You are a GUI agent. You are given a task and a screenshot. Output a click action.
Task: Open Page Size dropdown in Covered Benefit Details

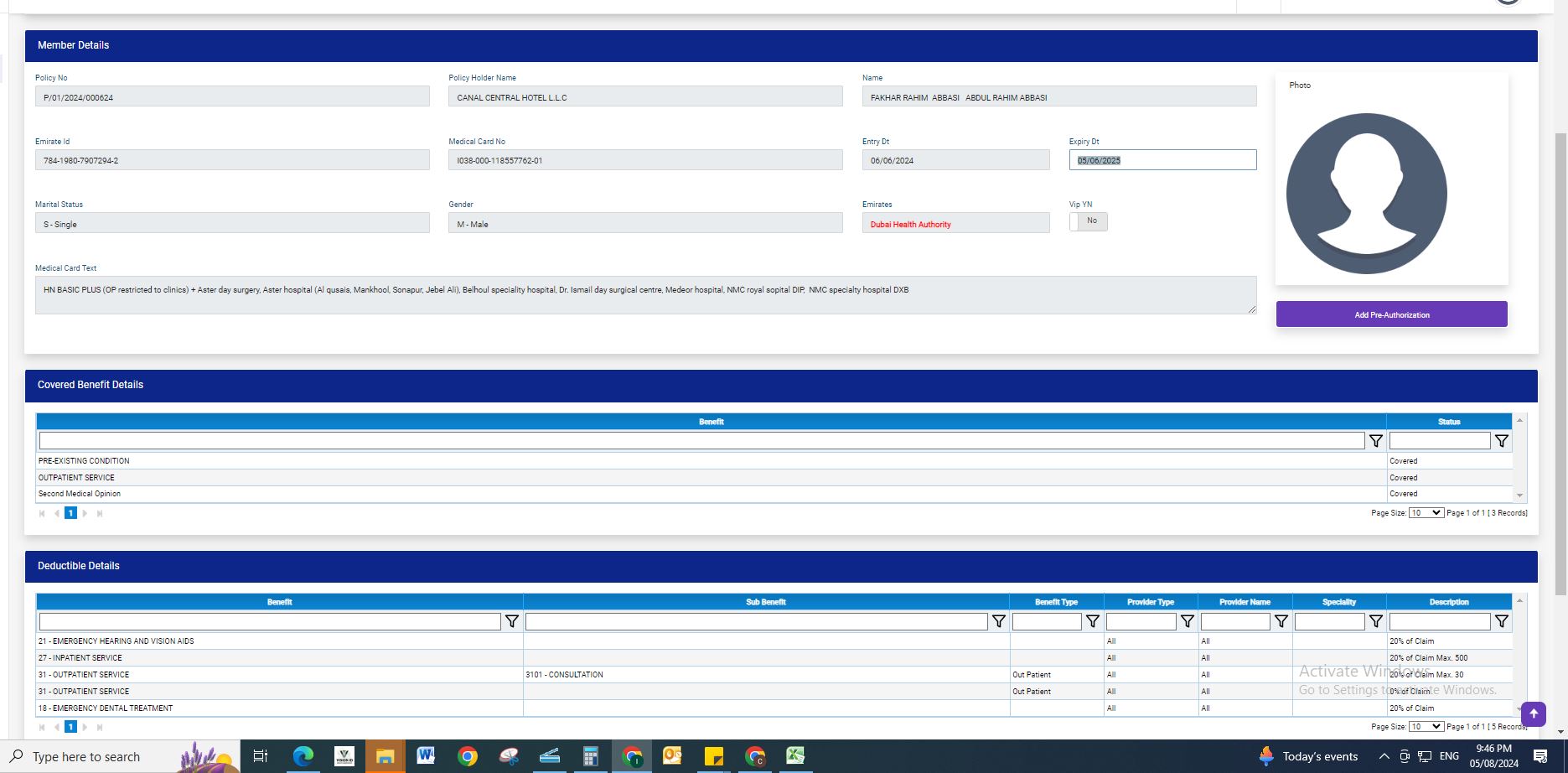(x=1425, y=513)
